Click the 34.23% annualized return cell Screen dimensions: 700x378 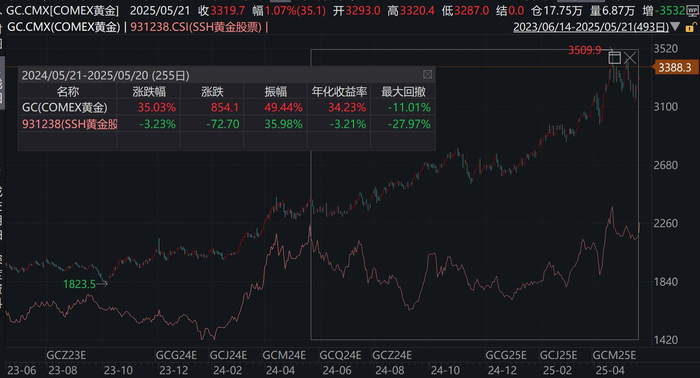347,108
